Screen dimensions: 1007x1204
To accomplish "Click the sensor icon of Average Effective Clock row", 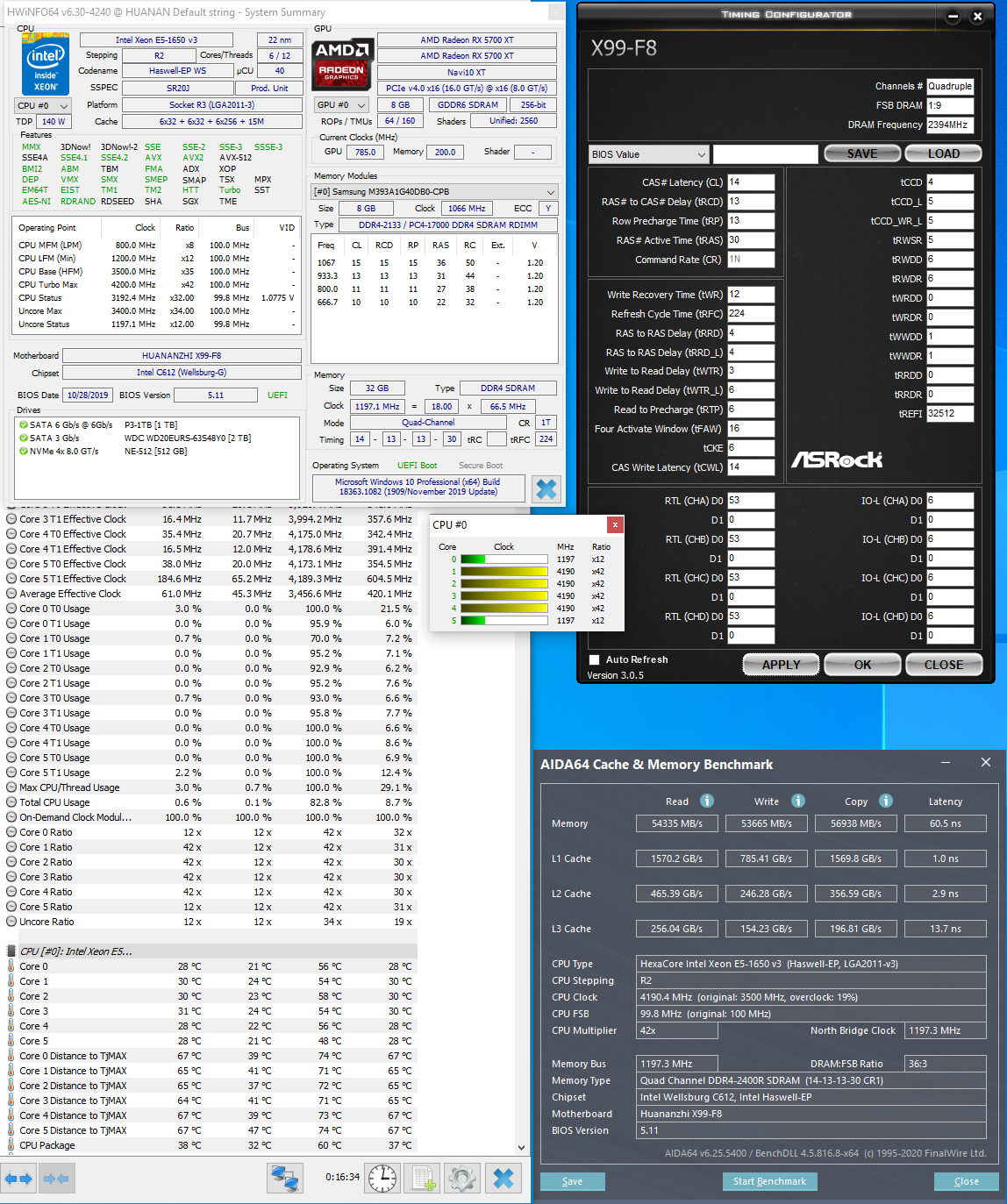I will pos(11,594).
